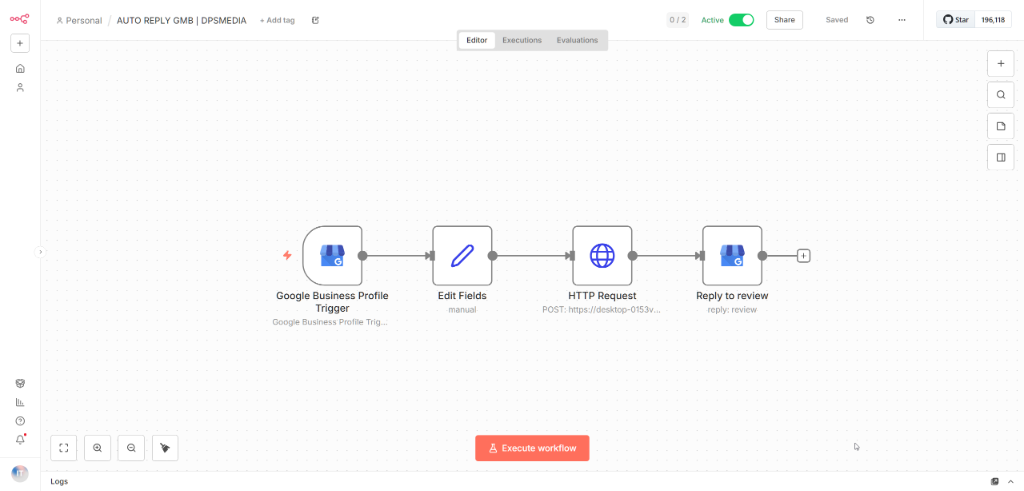Click the Execute workflow button
Screen dimensions: 1024x491
pos(532,448)
